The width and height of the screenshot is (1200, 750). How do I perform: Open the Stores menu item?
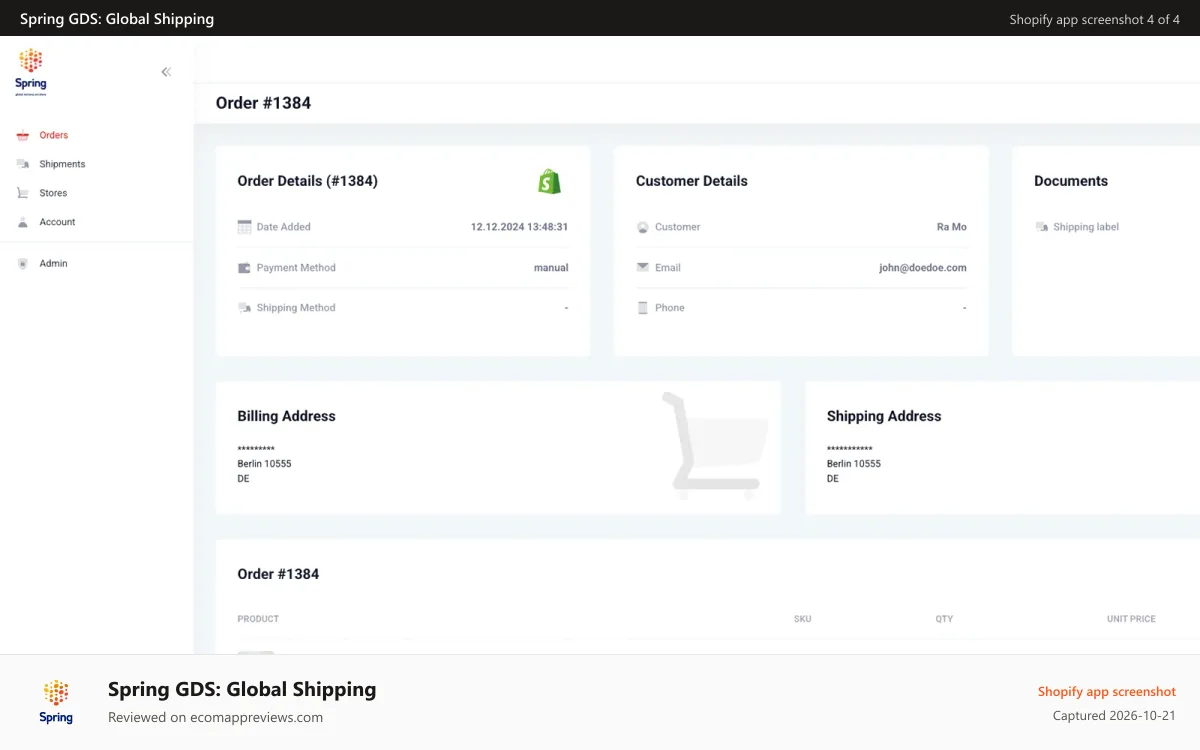[x=53, y=193]
